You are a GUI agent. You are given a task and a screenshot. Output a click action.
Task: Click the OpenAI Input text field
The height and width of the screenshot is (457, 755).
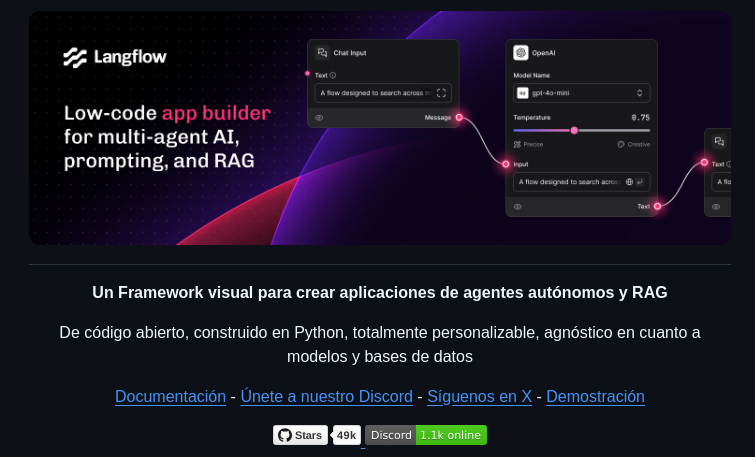point(582,182)
